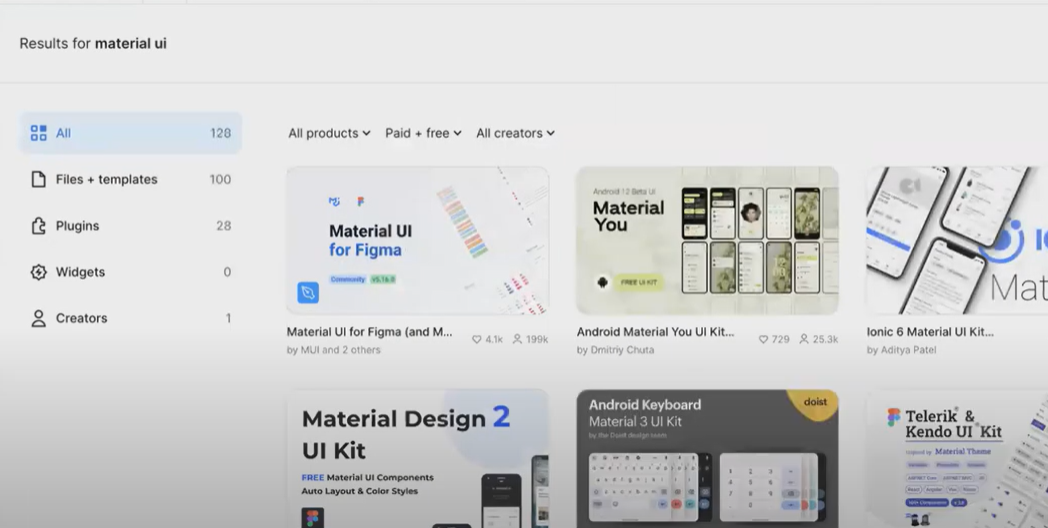
Task: Open Android Keyboard Material 3 UI Kit thumbnail
Action: click(707, 458)
